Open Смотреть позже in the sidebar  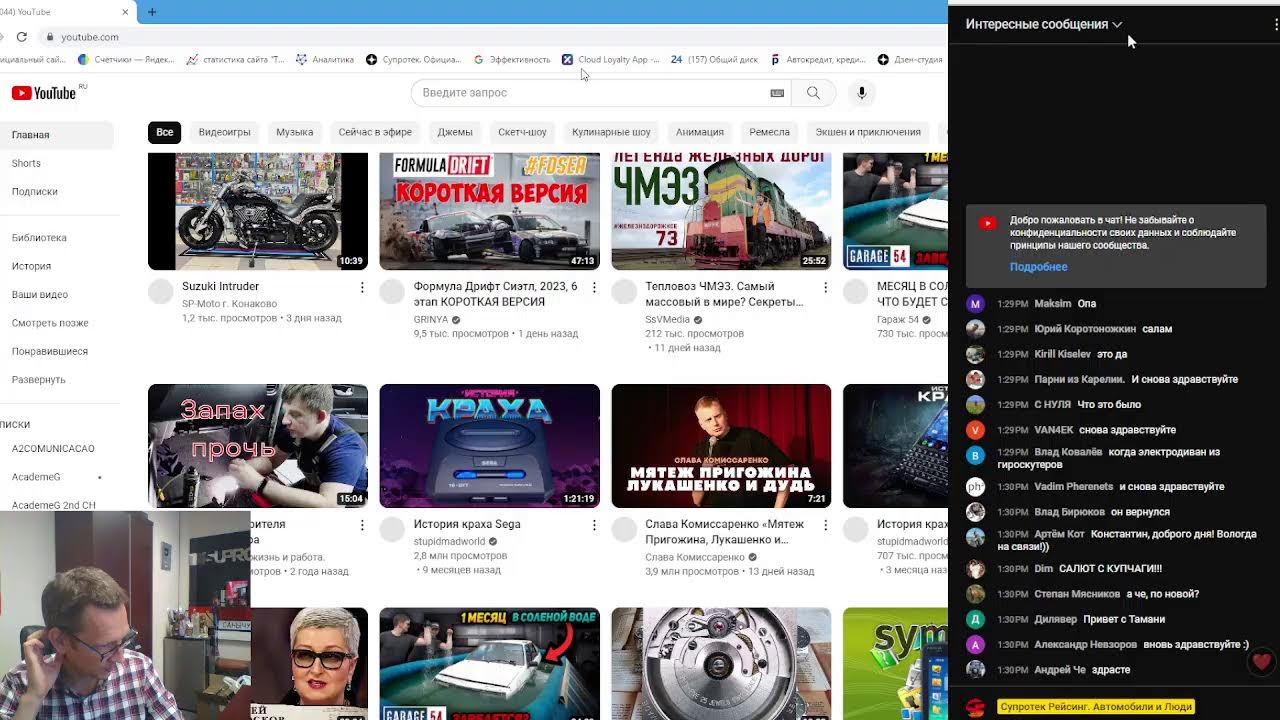(50, 323)
